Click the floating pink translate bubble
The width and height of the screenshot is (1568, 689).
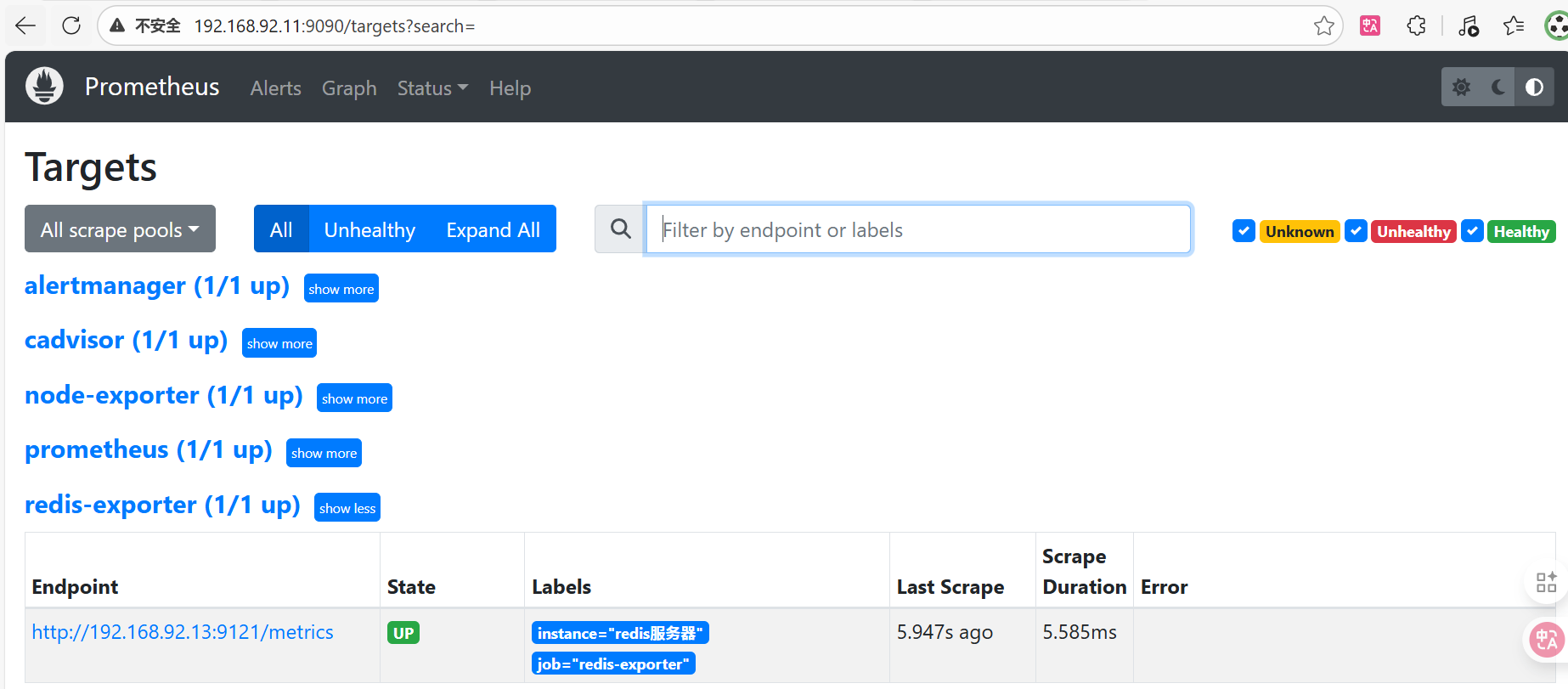[x=1547, y=639]
